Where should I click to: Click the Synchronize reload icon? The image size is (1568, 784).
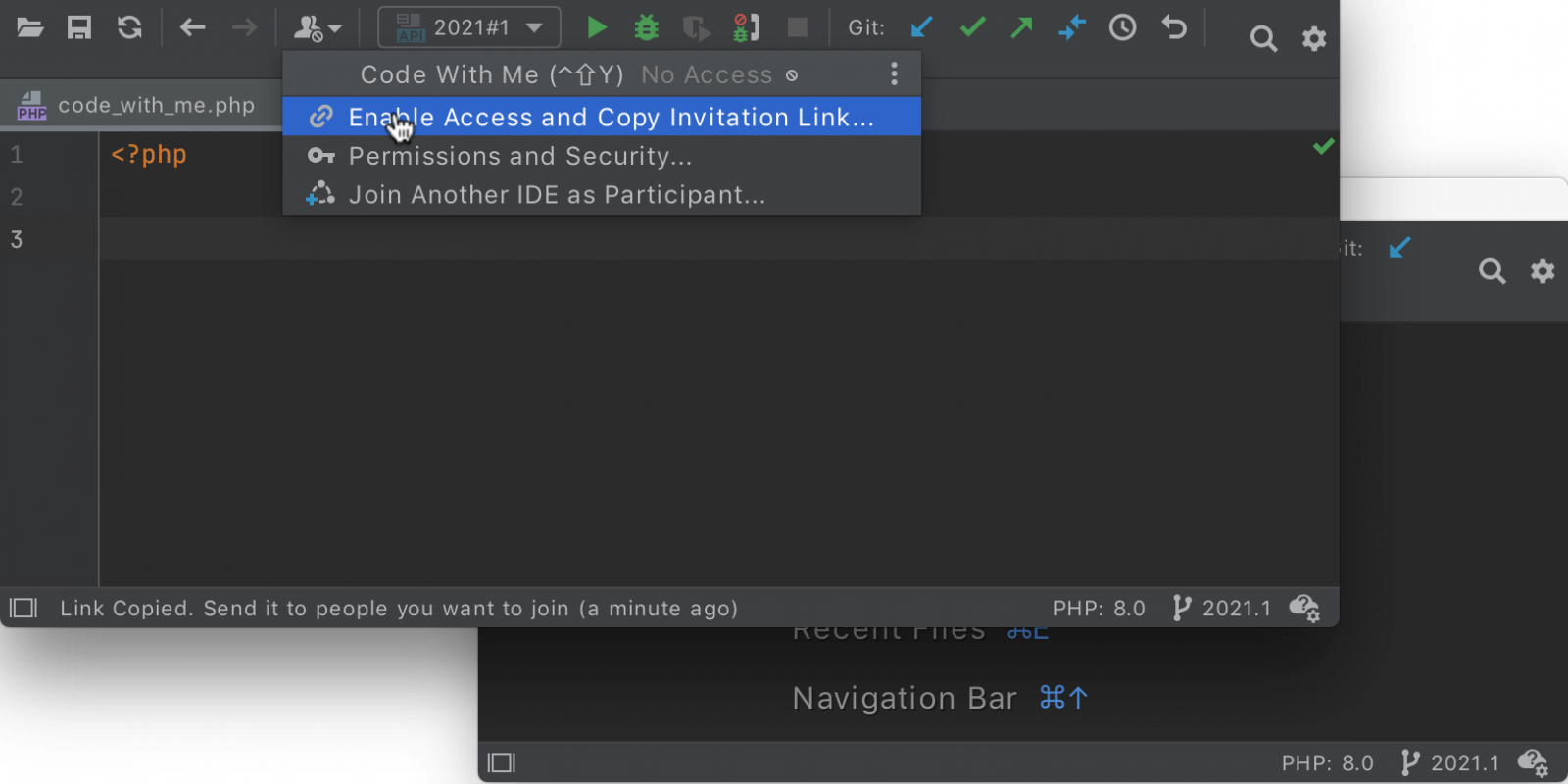129,27
